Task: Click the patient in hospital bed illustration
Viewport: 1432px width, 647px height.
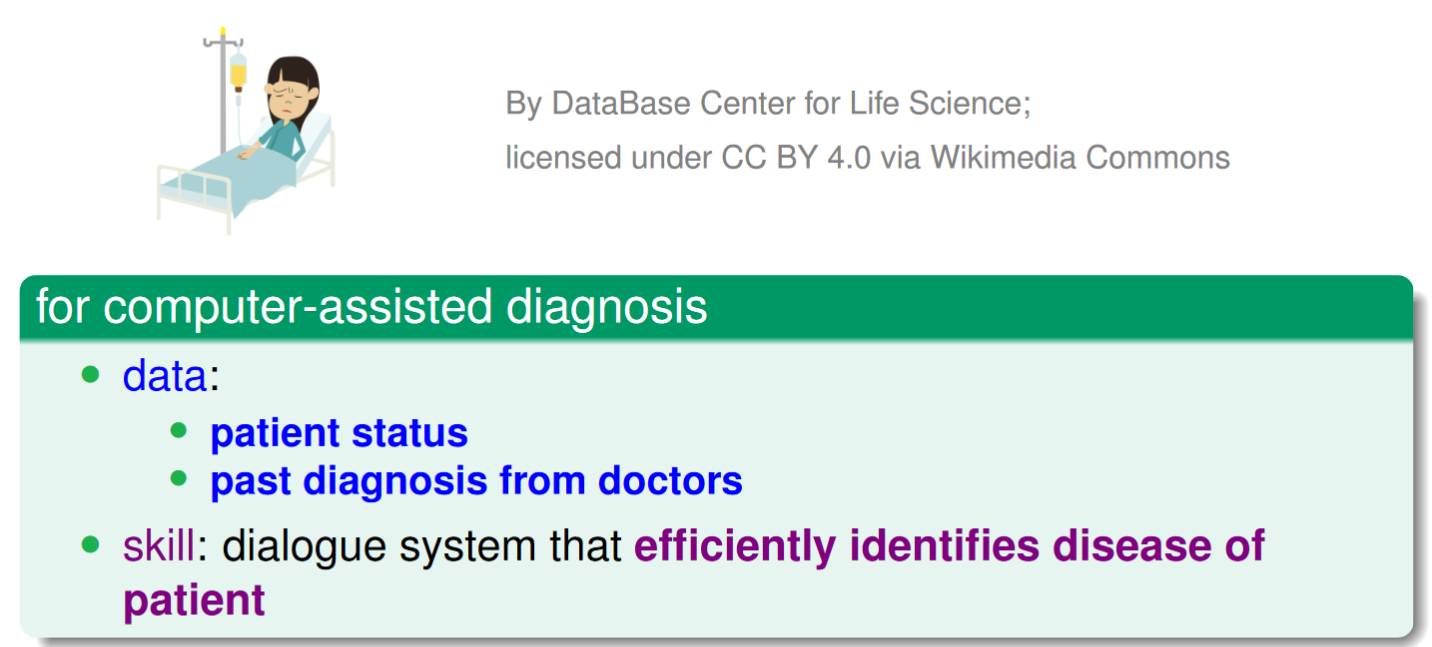Action: [246, 130]
